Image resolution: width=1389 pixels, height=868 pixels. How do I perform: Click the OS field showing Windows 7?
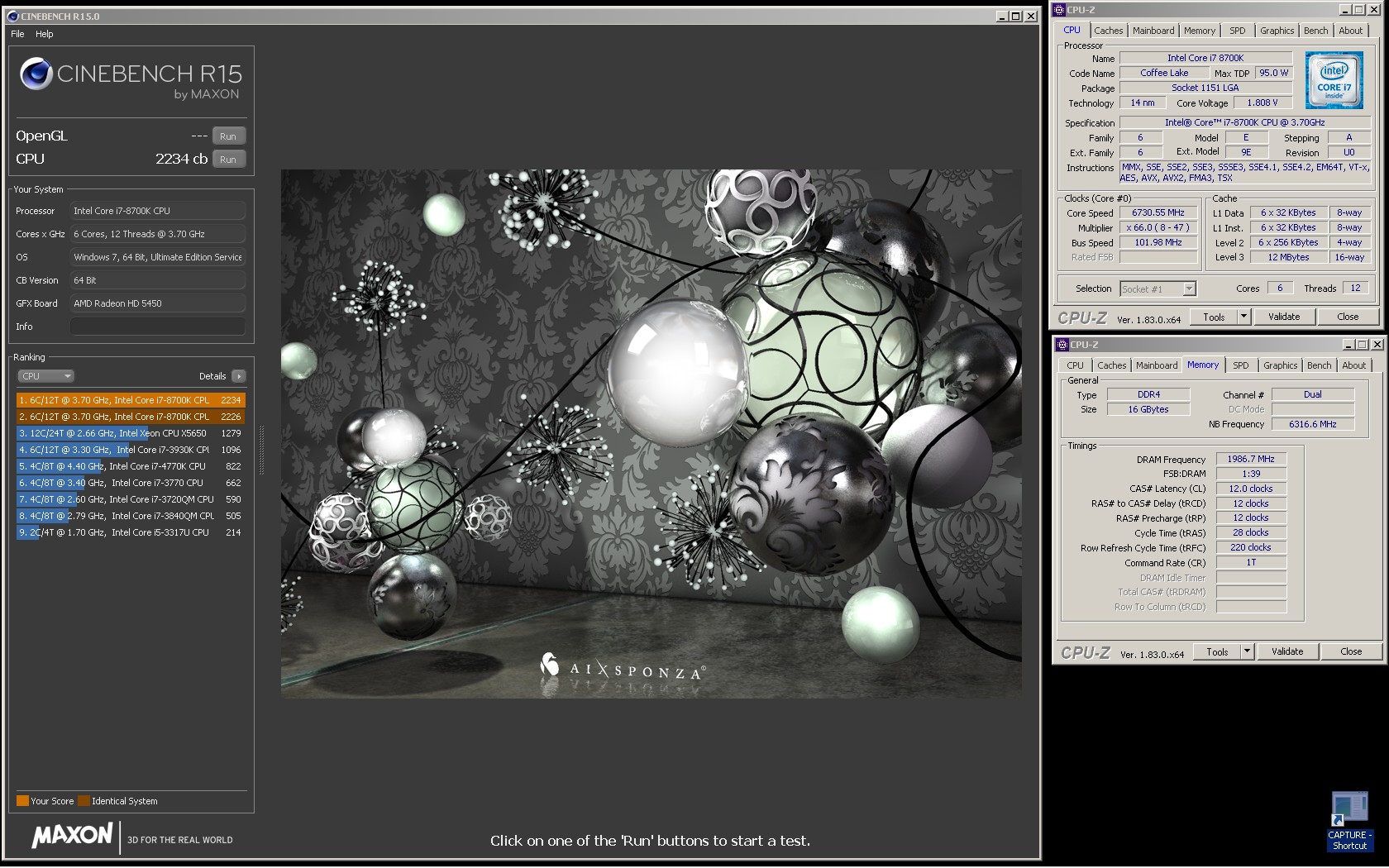pos(158,257)
